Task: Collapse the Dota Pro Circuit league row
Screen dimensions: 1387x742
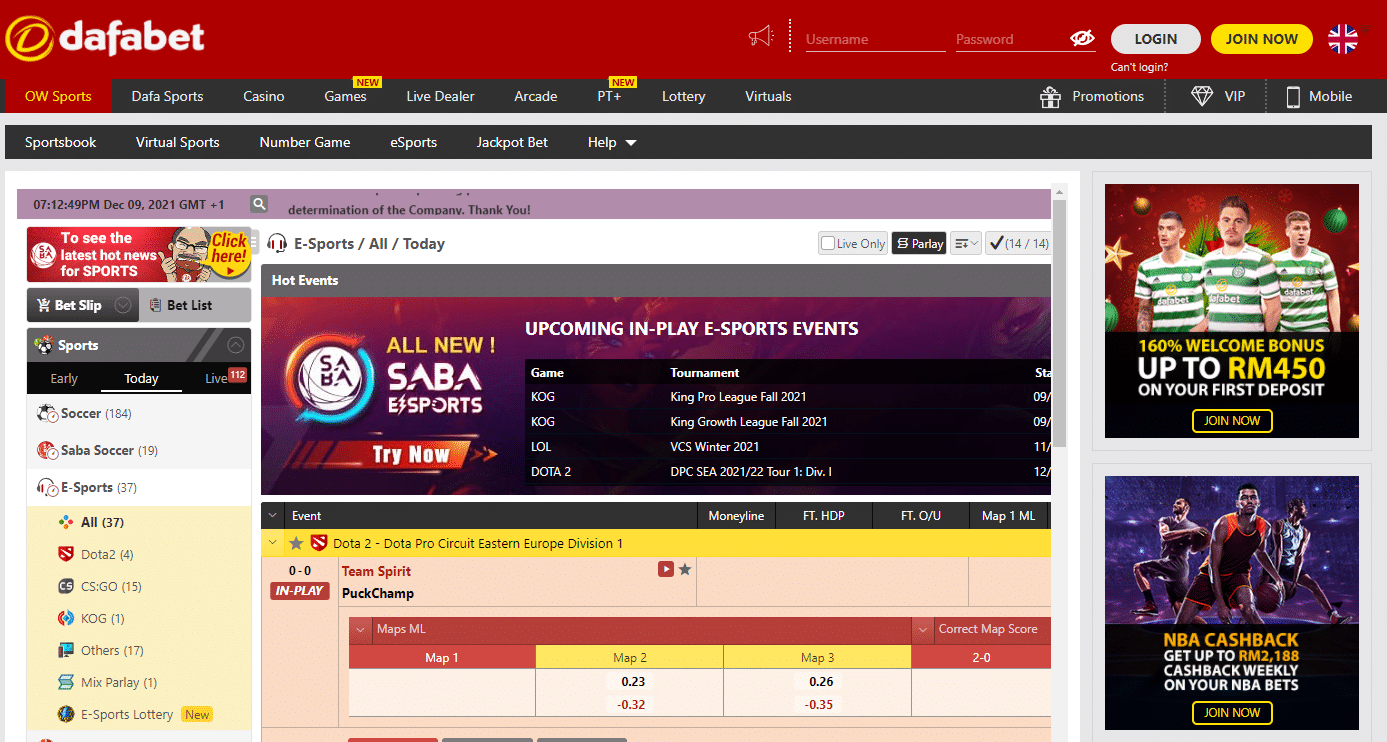Action: [272, 544]
